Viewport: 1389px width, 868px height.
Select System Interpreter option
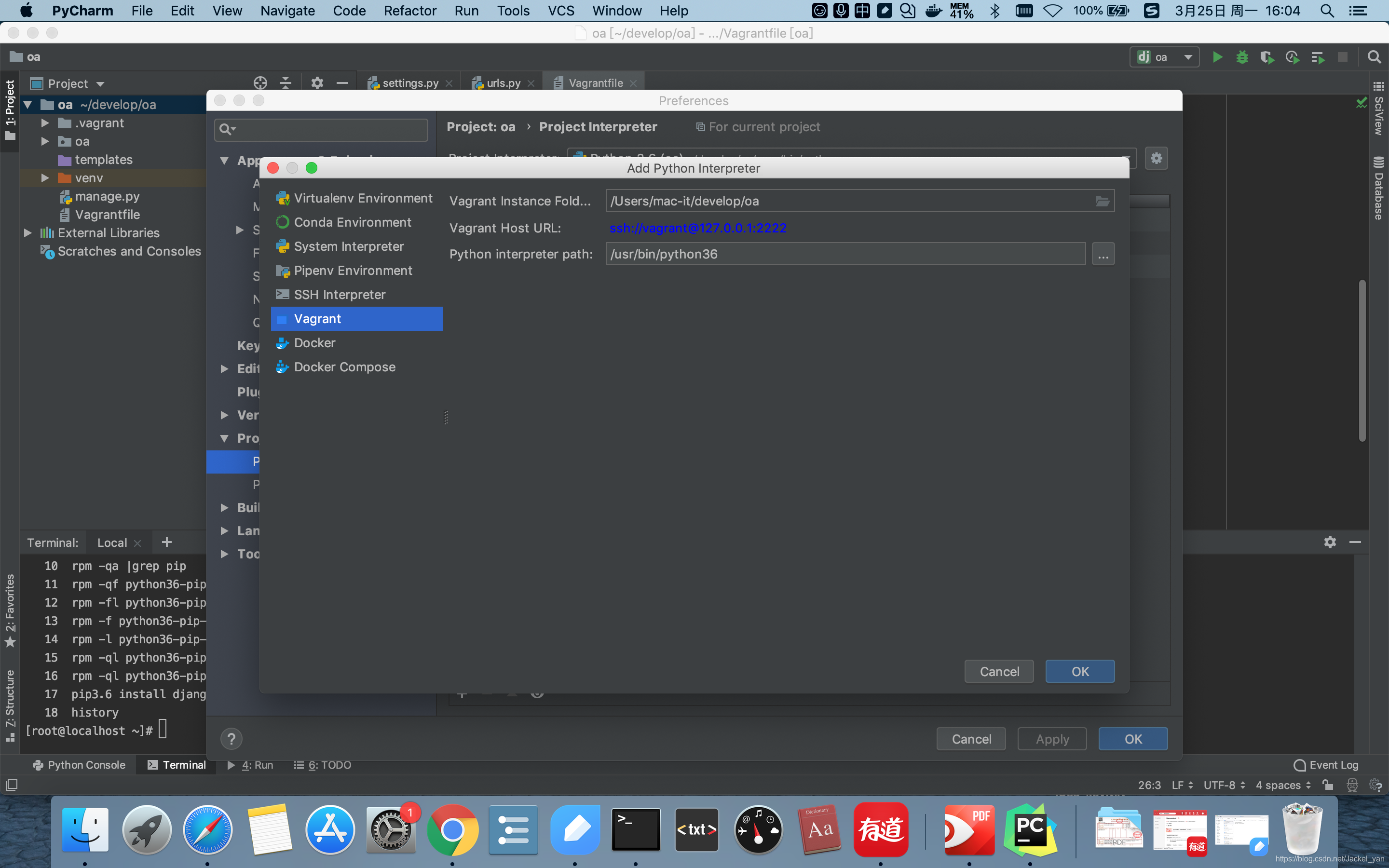click(x=356, y=246)
